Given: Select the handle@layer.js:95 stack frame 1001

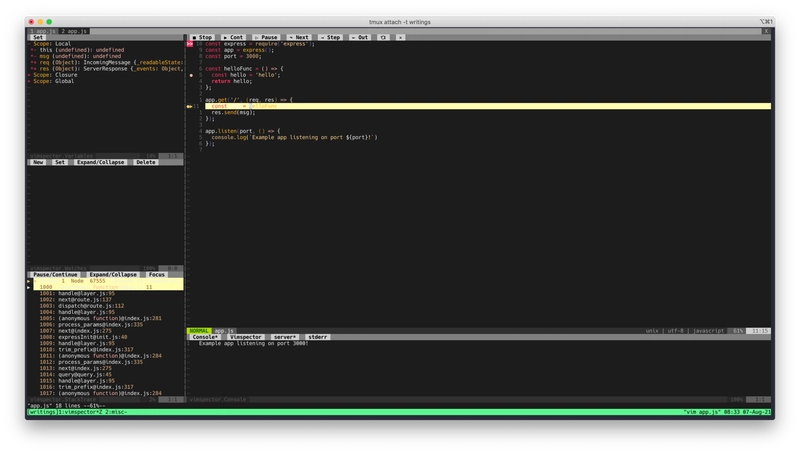Looking at the screenshot, I should coord(77,293).
